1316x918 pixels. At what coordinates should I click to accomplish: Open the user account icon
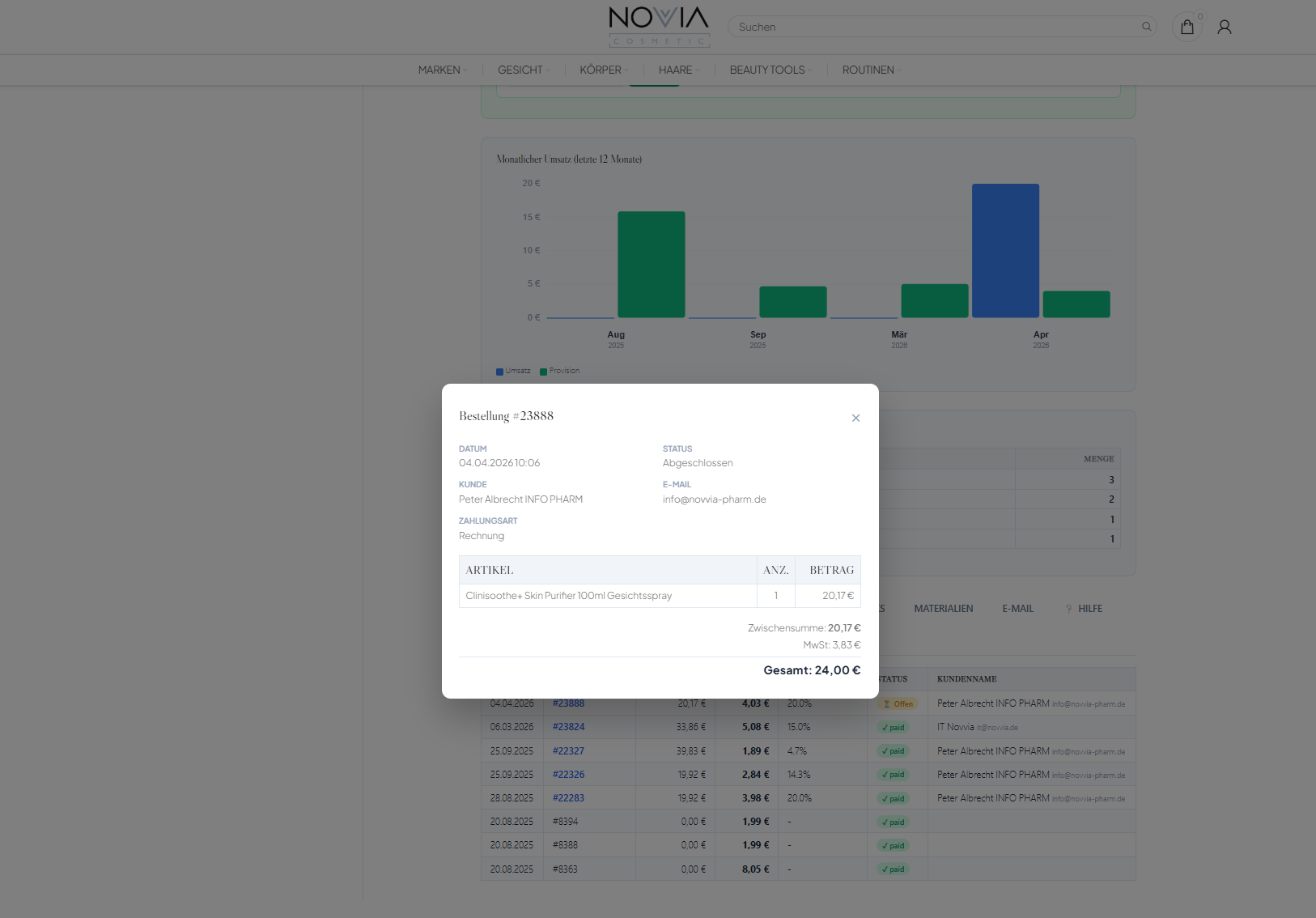[x=1224, y=28]
